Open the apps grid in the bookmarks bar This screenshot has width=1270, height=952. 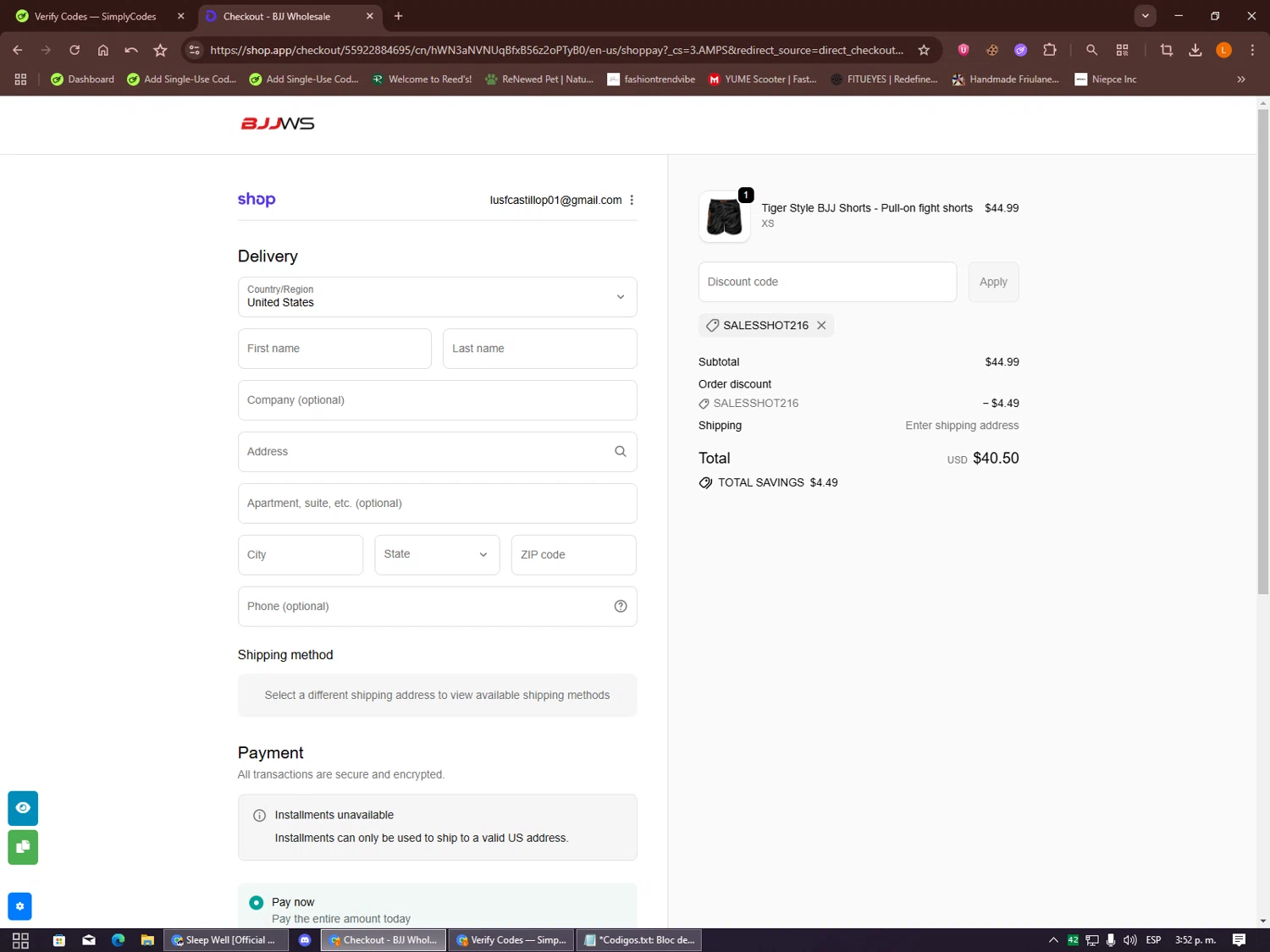(x=20, y=79)
